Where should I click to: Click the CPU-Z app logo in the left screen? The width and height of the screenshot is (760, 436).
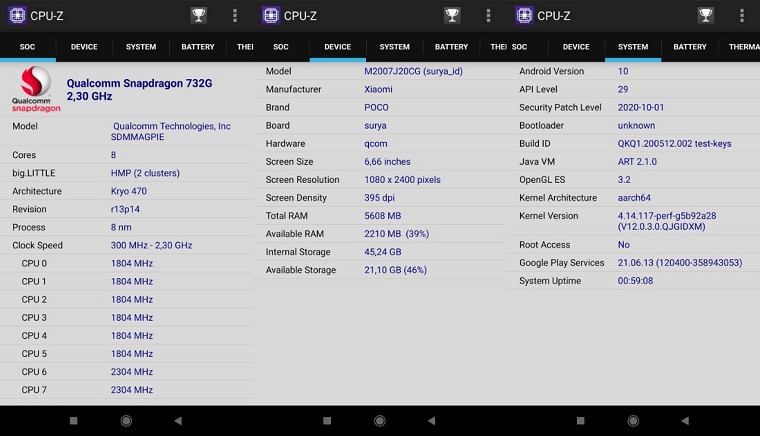coord(17,16)
